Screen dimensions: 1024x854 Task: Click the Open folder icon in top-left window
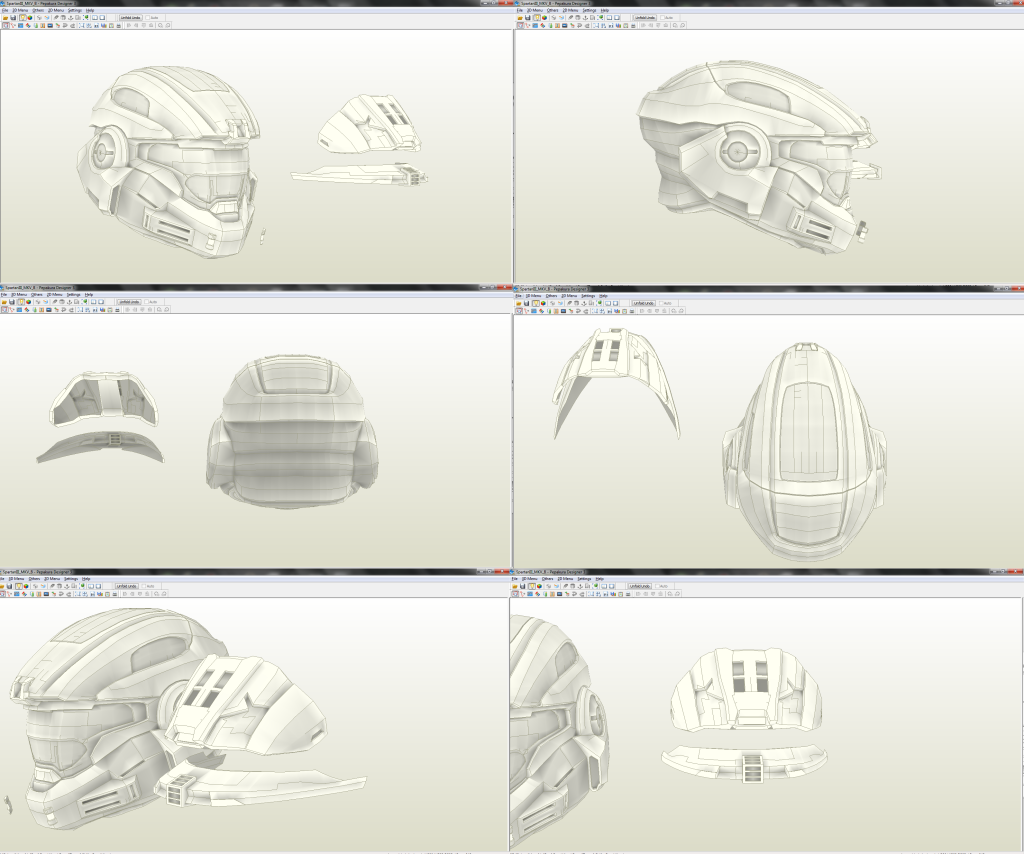5,18
